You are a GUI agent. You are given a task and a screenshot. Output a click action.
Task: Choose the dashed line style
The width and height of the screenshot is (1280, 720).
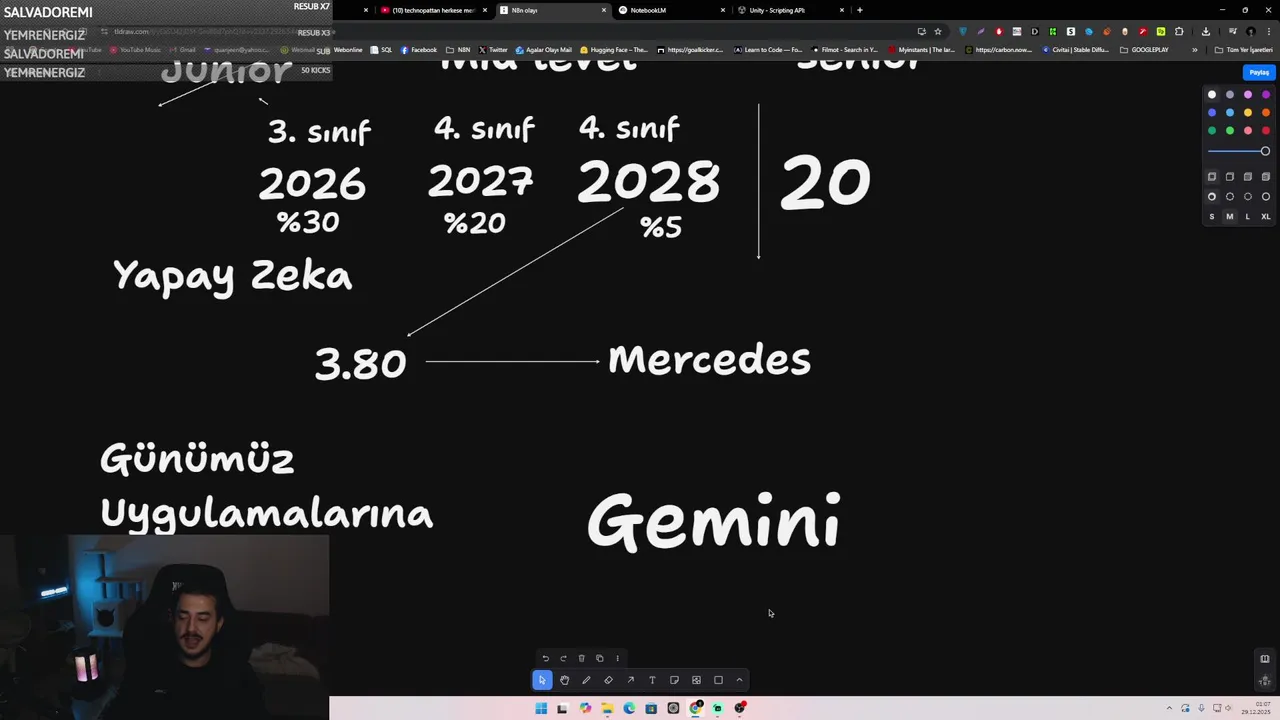(1230, 197)
